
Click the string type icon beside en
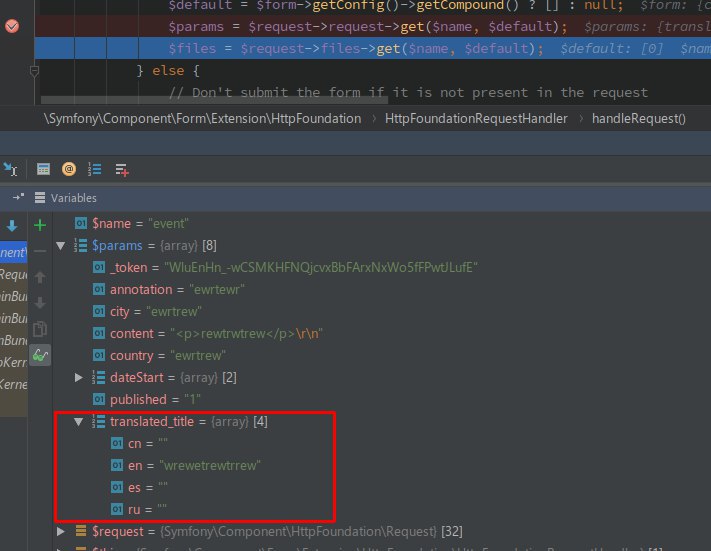tap(117, 466)
